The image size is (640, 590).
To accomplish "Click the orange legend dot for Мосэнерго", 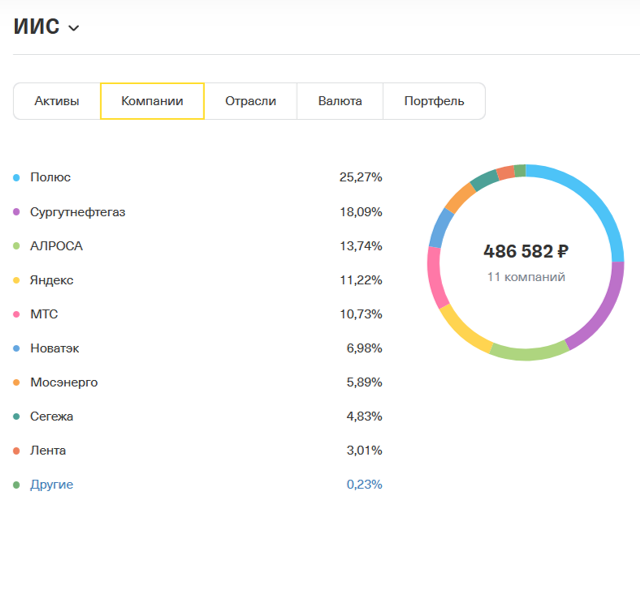I will coord(16,382).
